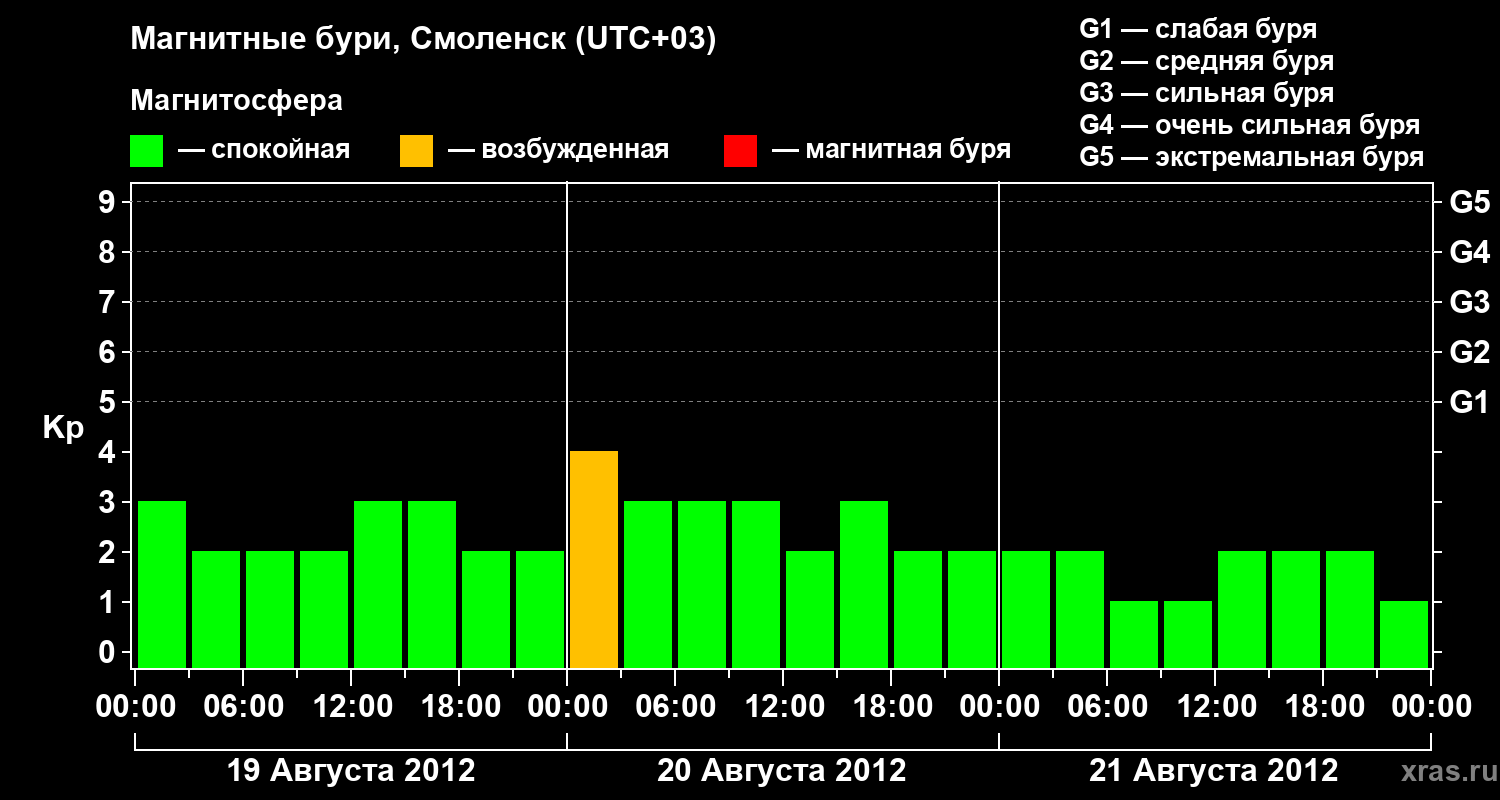The height and width of the screenshot is (800, 1500).
Task: Click the G3 tick label on right axis
Action: [x=1469, y=302]
